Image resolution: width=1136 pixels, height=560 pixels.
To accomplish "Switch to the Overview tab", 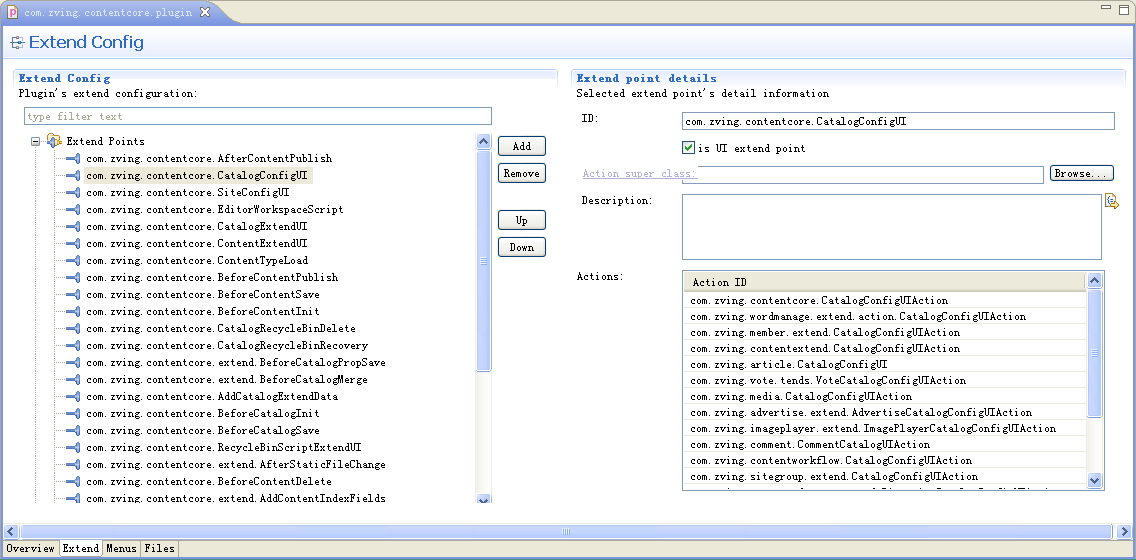I will tap(30, 549).
